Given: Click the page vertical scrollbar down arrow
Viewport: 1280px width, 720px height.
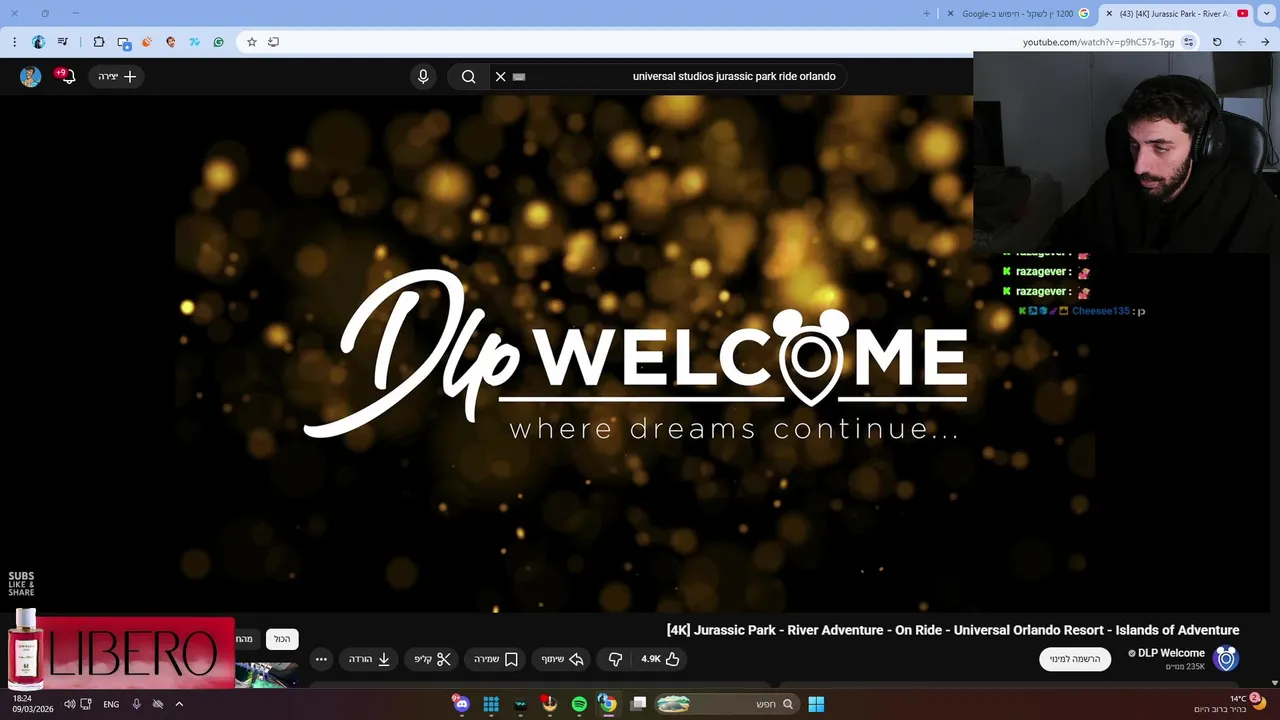Looking at the screenshot, I should pyautogui.click(x=1274, y=683).
